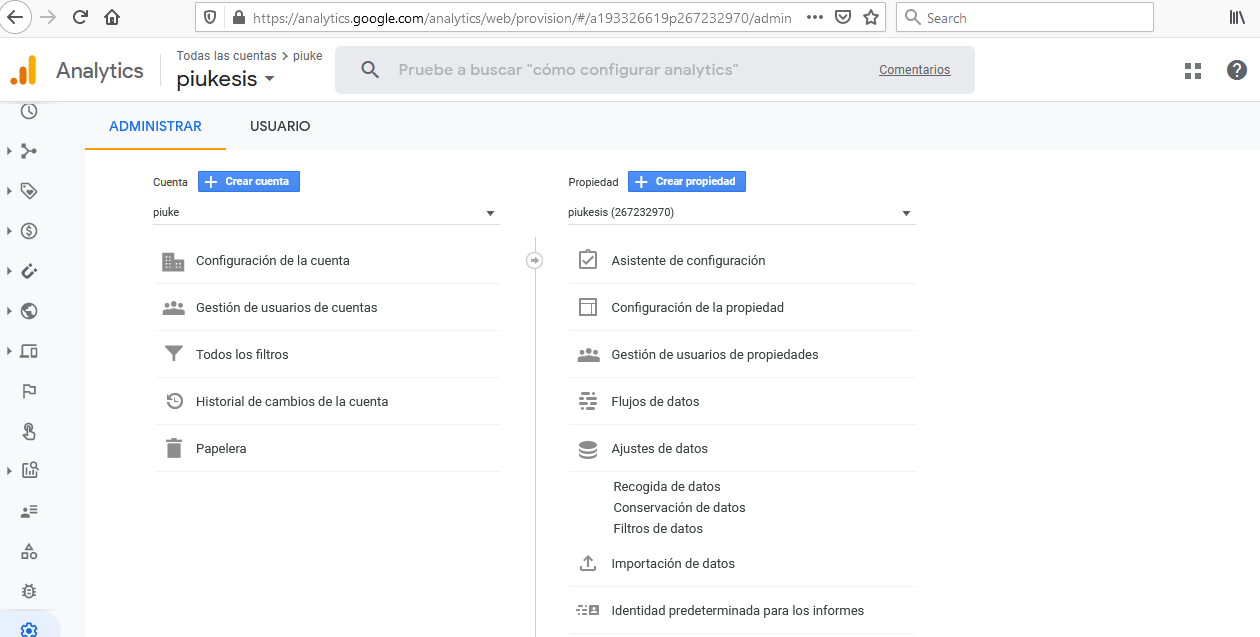Click the magnifier icon in Analytics search bar

[370, 70]
